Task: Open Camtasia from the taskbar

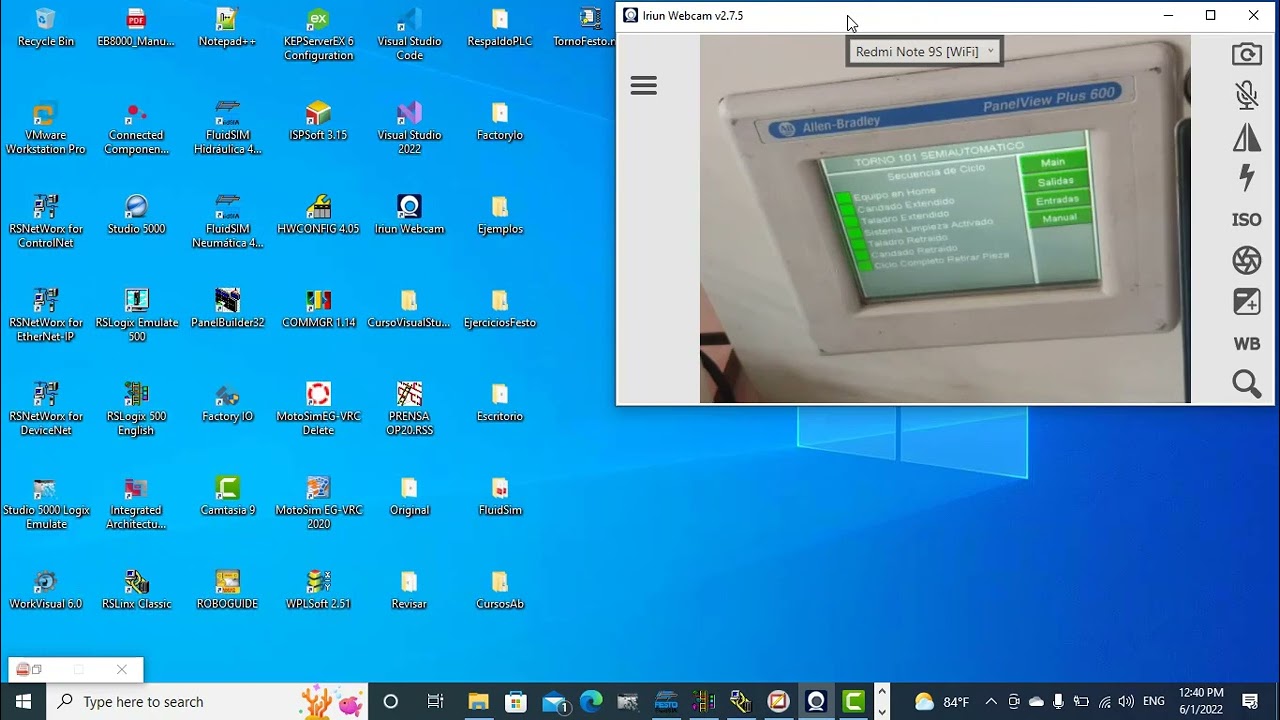Action: (x=853, y=702)
